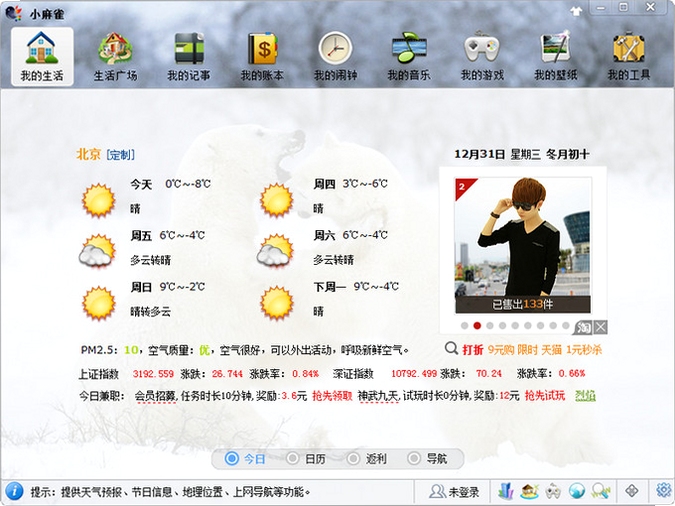
Task: Click today's sunny weather icon (今天)
Action: point(99,200)
